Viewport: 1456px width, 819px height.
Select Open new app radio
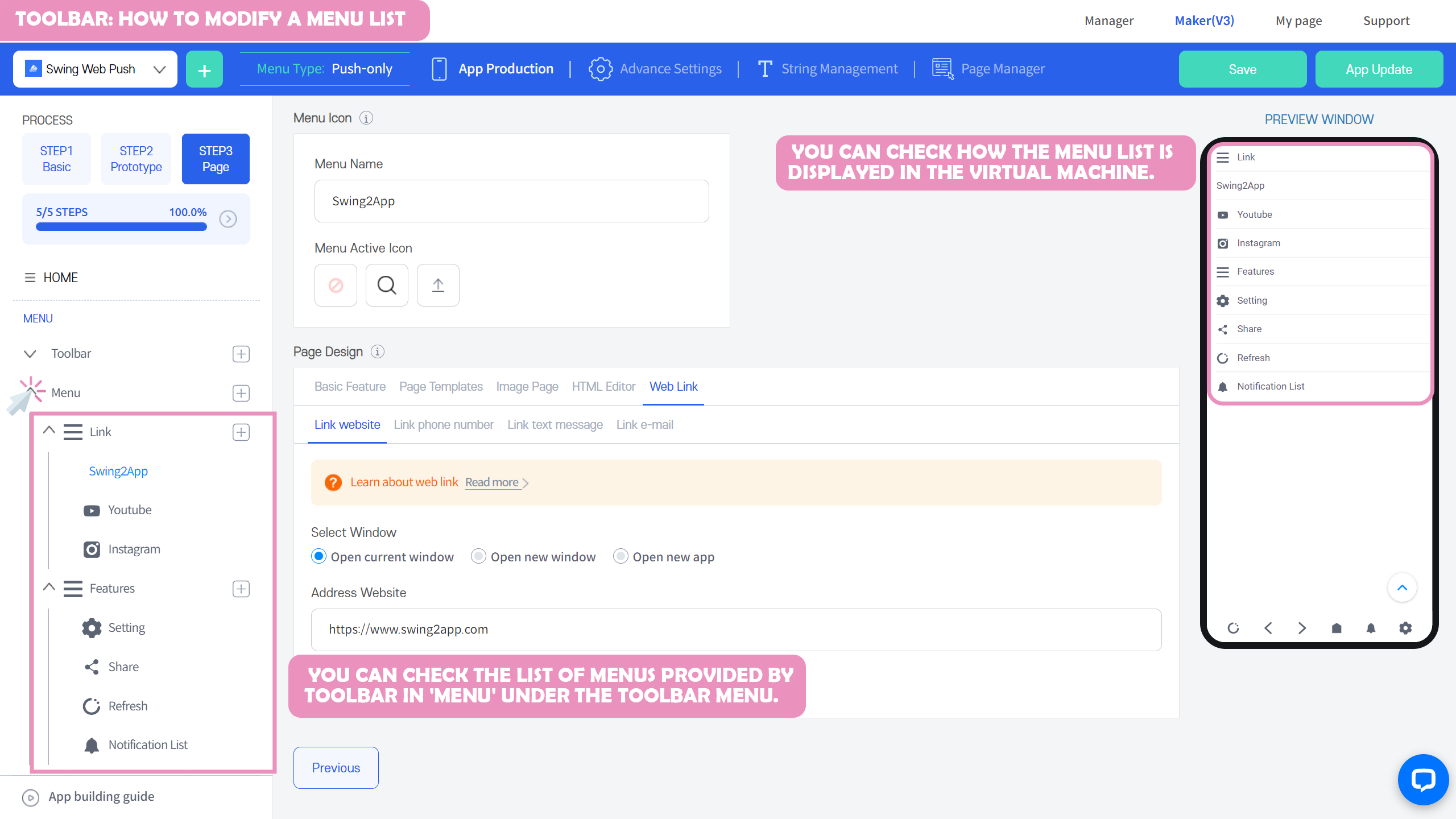621,556
